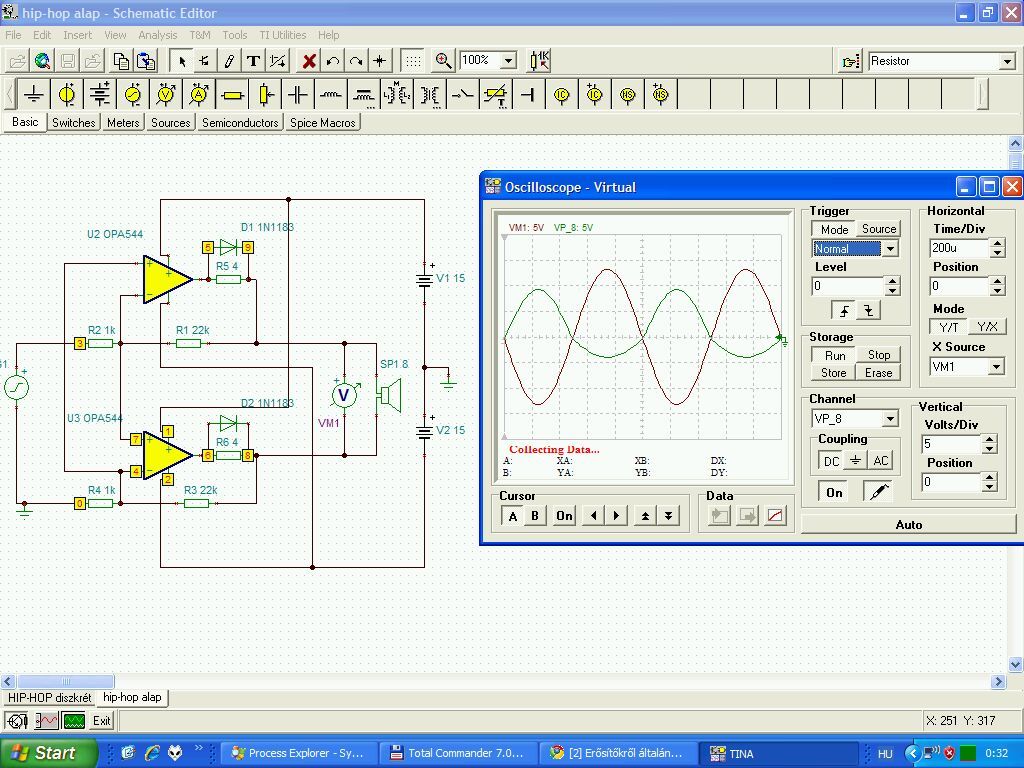1024x768 pixels.
Task: Click the vertical scrollbar down arrow
Action: click(x=1016, y=665)
